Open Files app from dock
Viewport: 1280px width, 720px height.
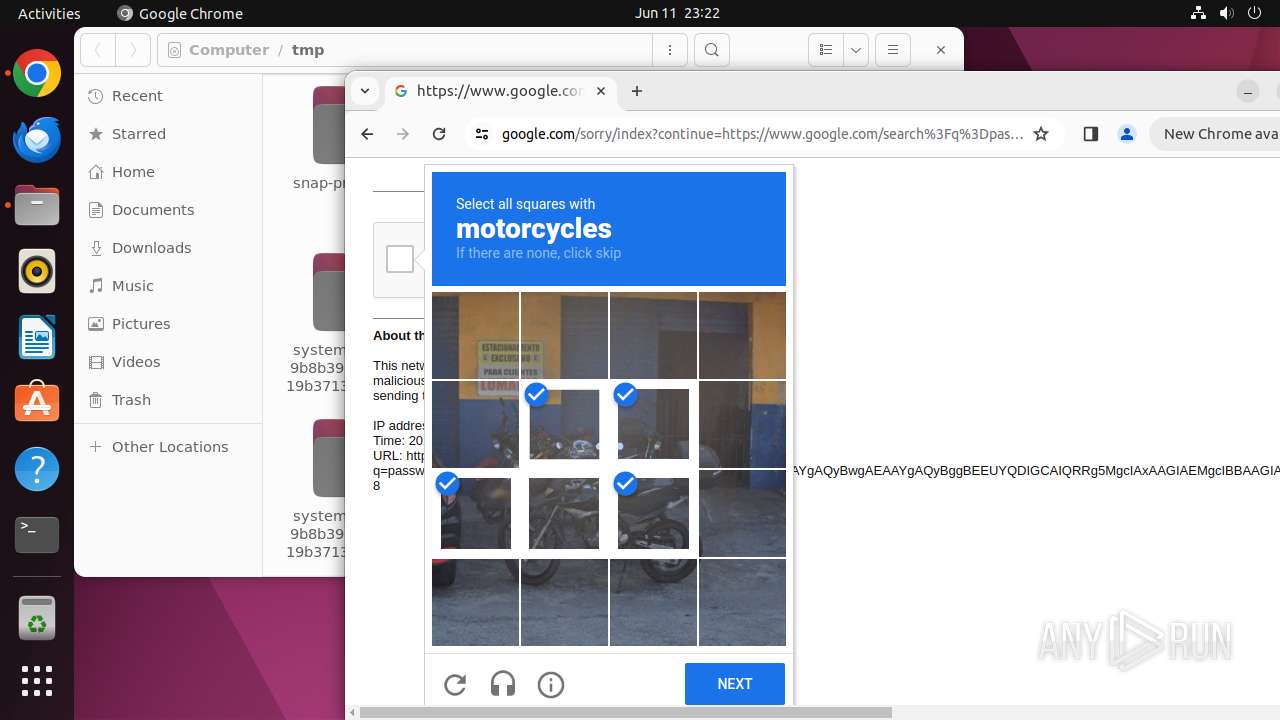[x=37, y=206]
